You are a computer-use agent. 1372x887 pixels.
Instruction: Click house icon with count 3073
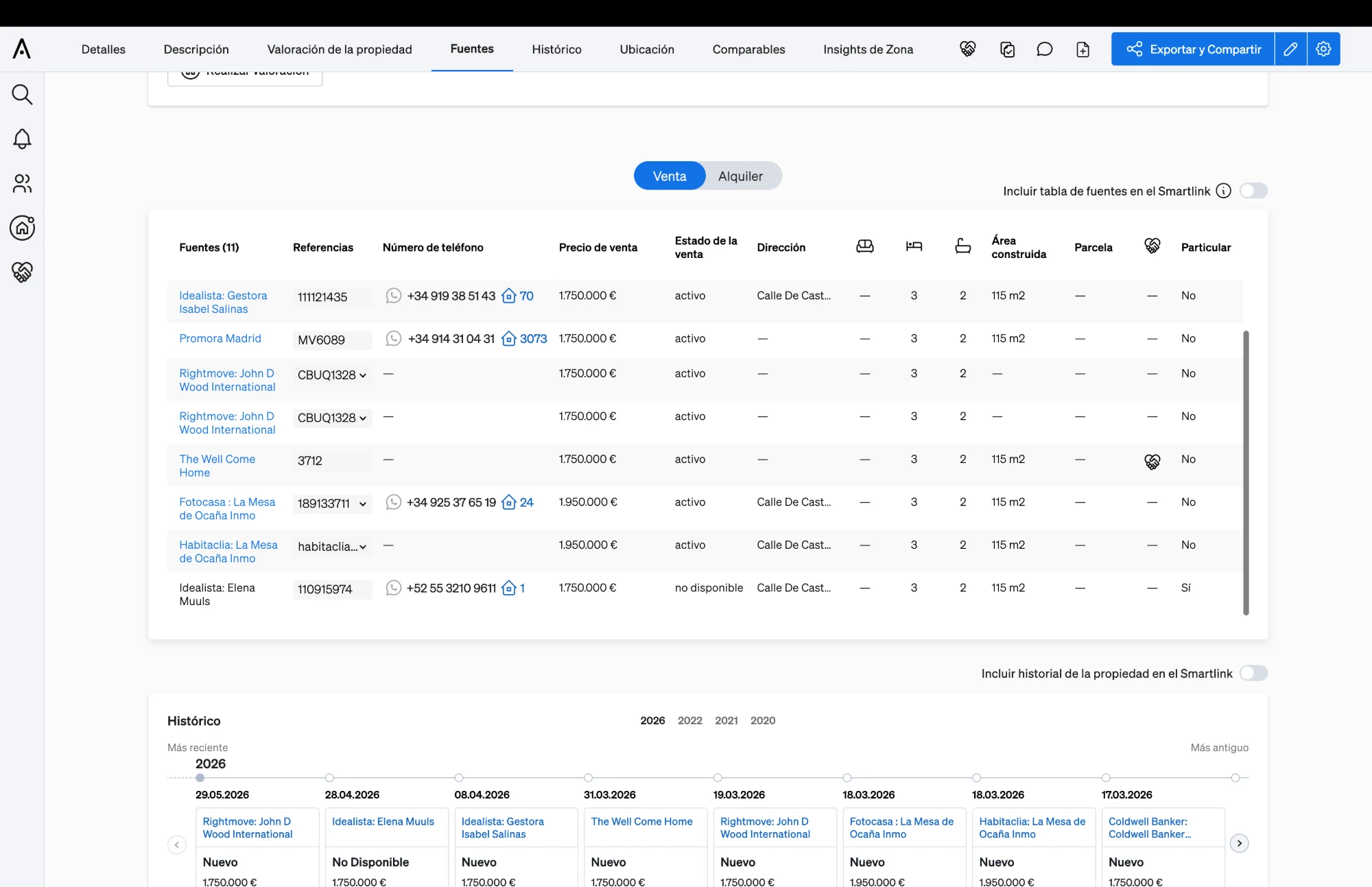point(508,338)
